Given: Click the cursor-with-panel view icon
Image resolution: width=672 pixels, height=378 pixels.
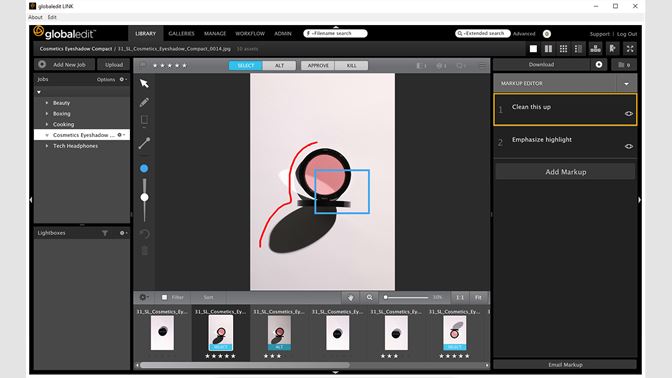Looking at the screenshot, I should [612, 49].
